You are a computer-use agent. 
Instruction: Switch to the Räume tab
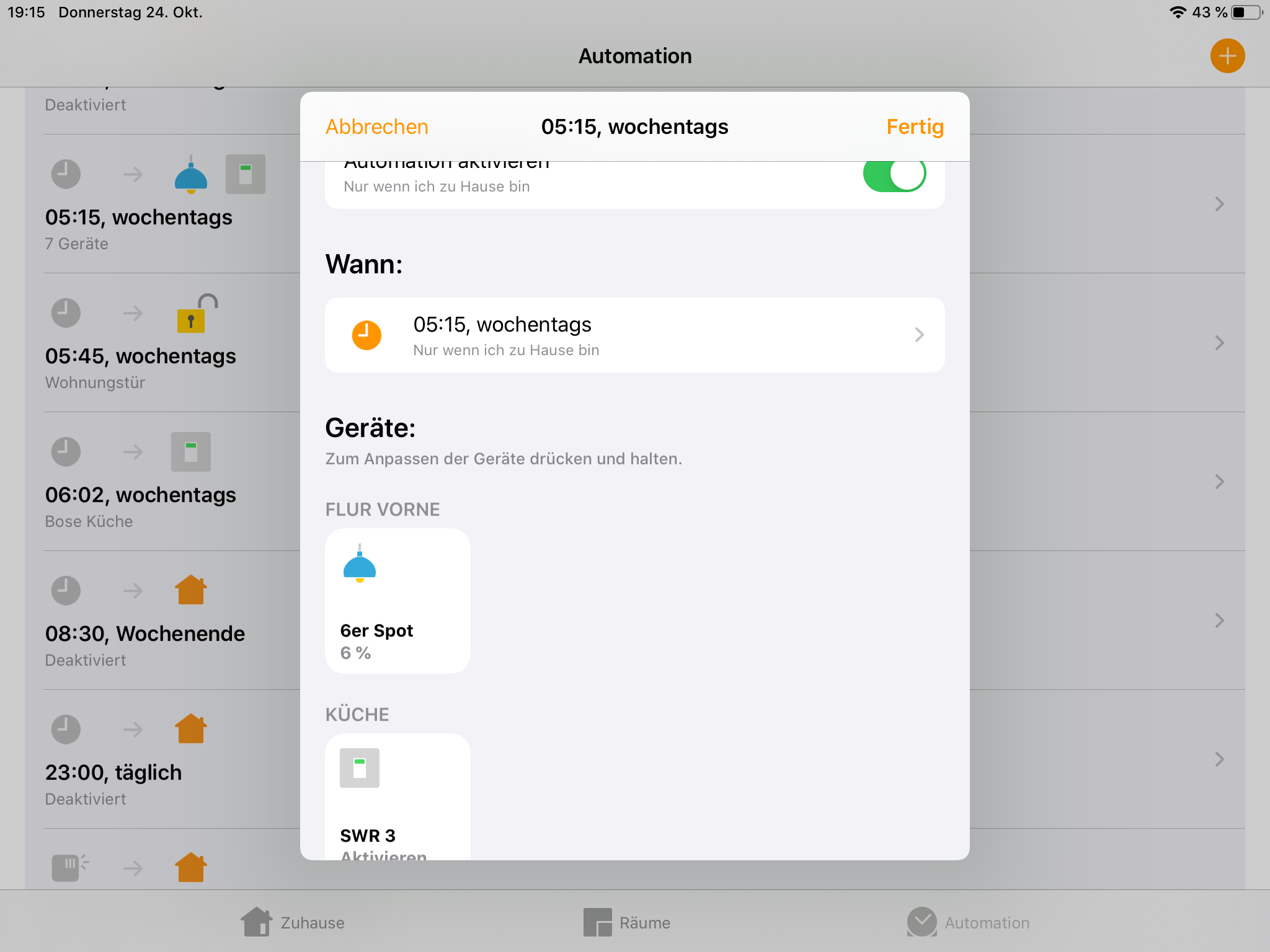click(x=627, y=922)
